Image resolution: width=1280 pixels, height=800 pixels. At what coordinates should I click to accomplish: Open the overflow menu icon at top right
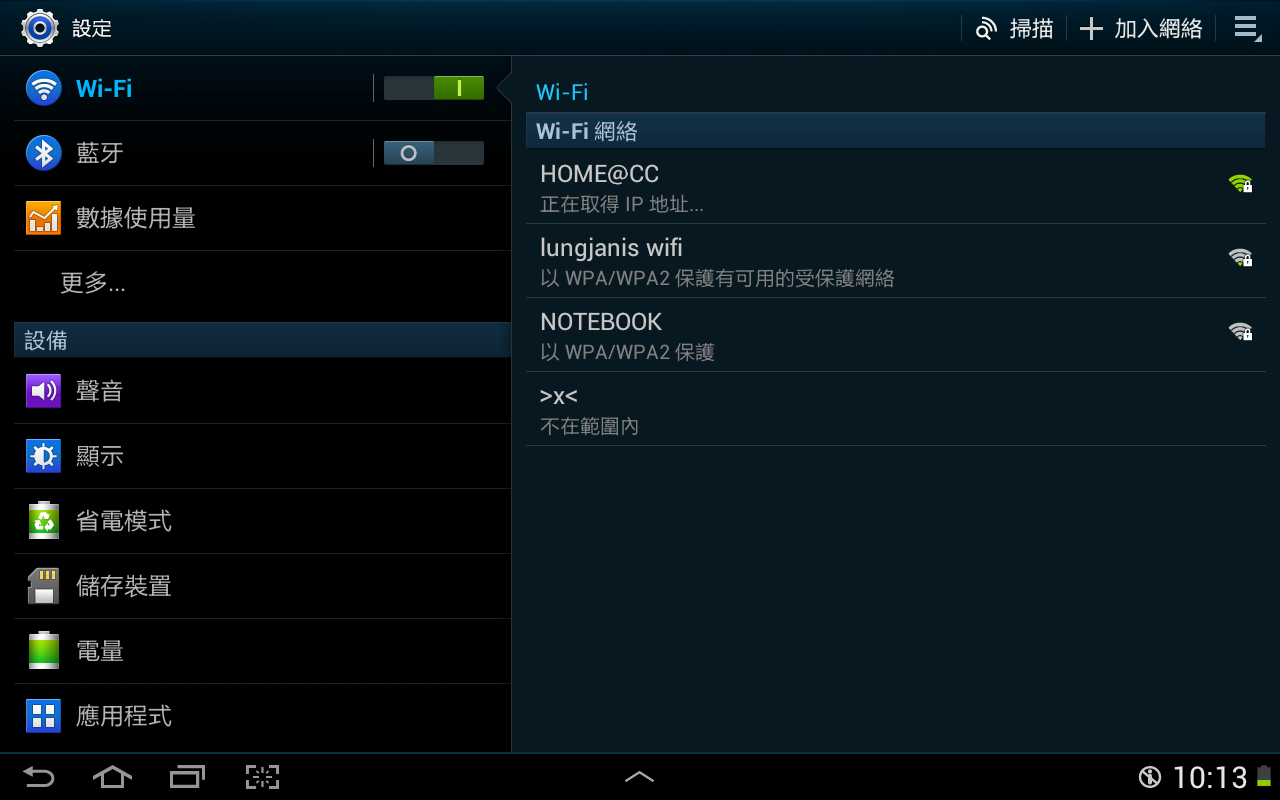point(1246,28)
